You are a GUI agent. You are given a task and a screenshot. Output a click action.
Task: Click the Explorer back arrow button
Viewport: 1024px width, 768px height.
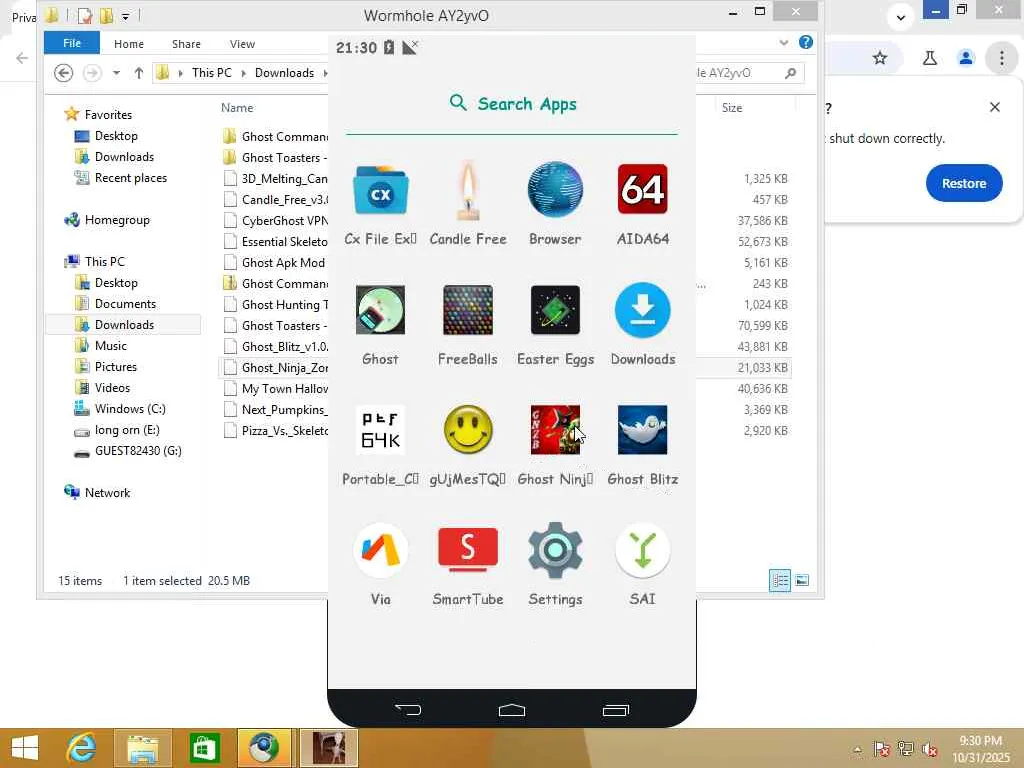coord(63,72)
